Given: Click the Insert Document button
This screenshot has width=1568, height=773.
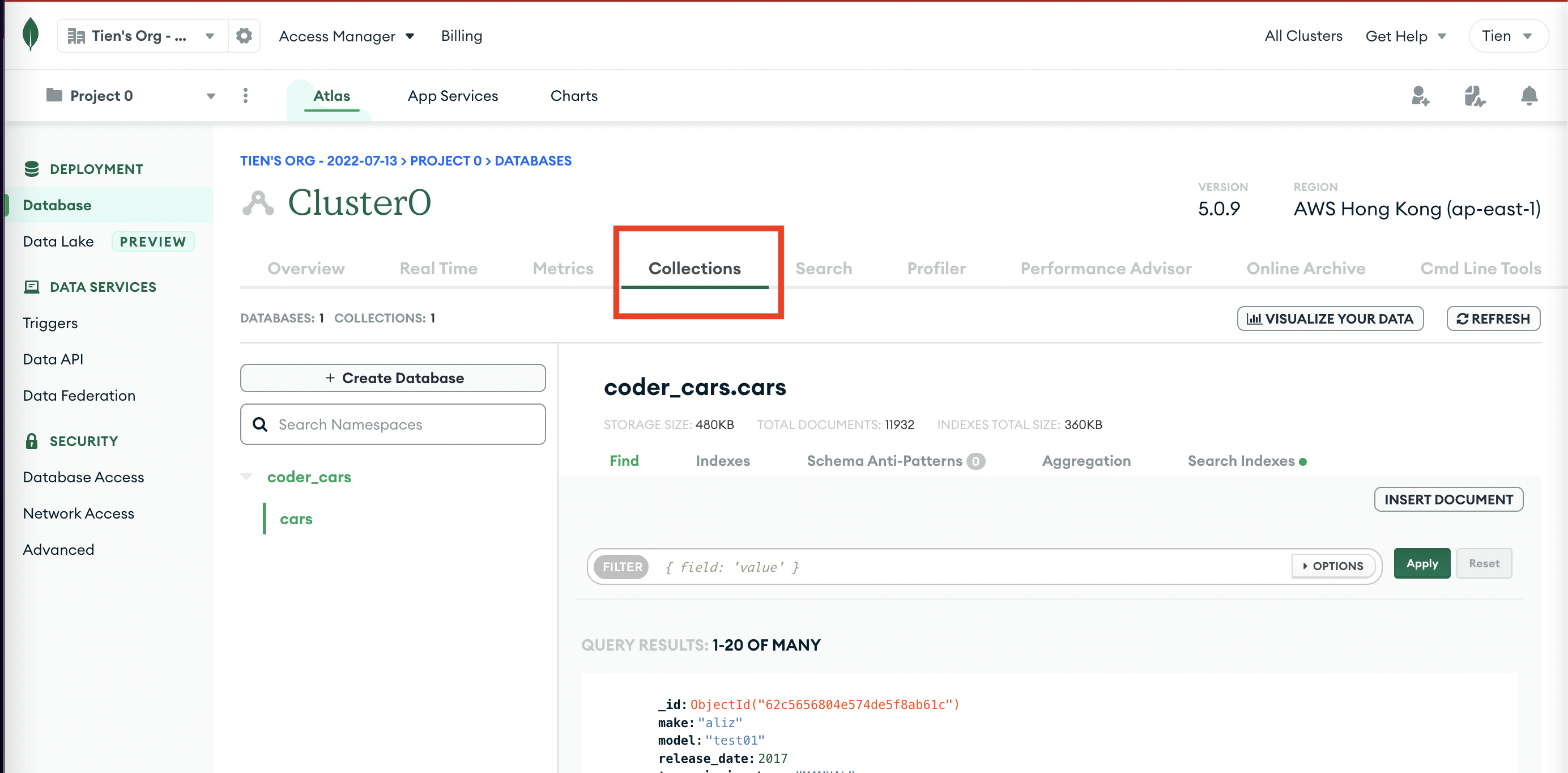Looking at the screenshot, I should [x=1448, y=499].
